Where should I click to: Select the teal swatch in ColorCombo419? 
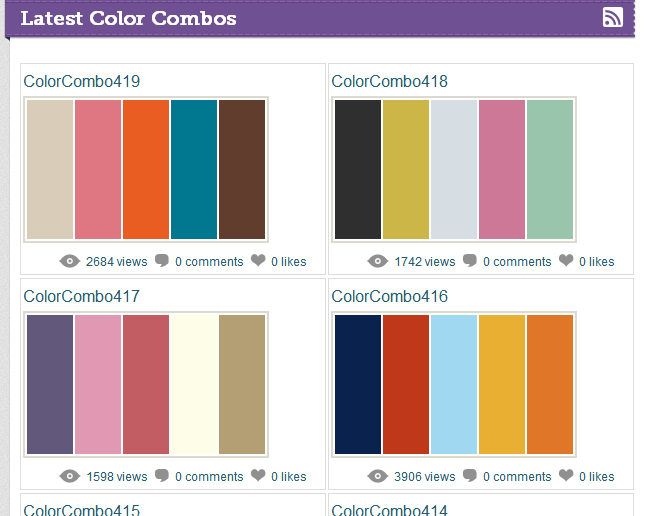pos(194,169)
